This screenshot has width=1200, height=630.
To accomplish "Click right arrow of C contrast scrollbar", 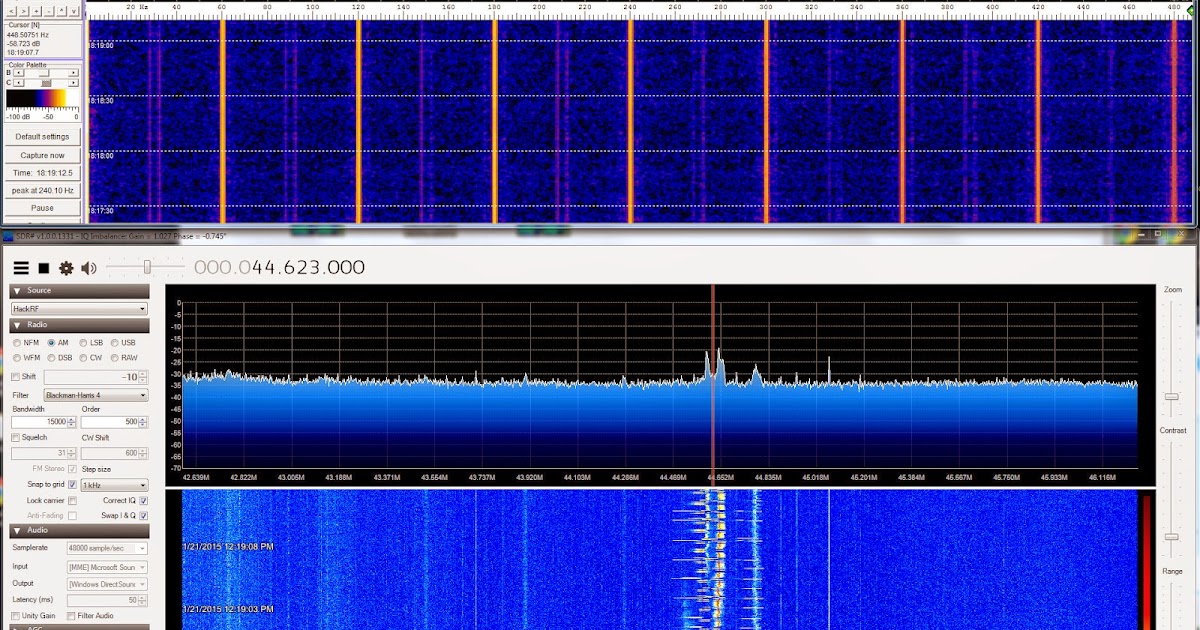I will tap(73, 83).
